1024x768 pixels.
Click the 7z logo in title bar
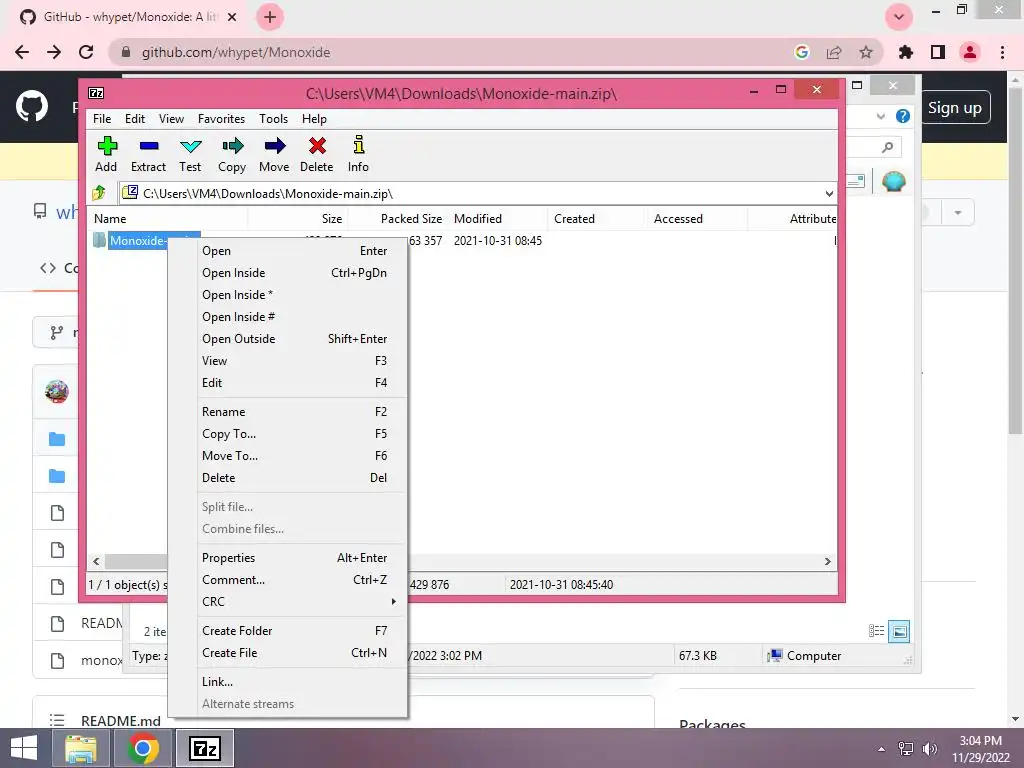click(x=96, y=93)
